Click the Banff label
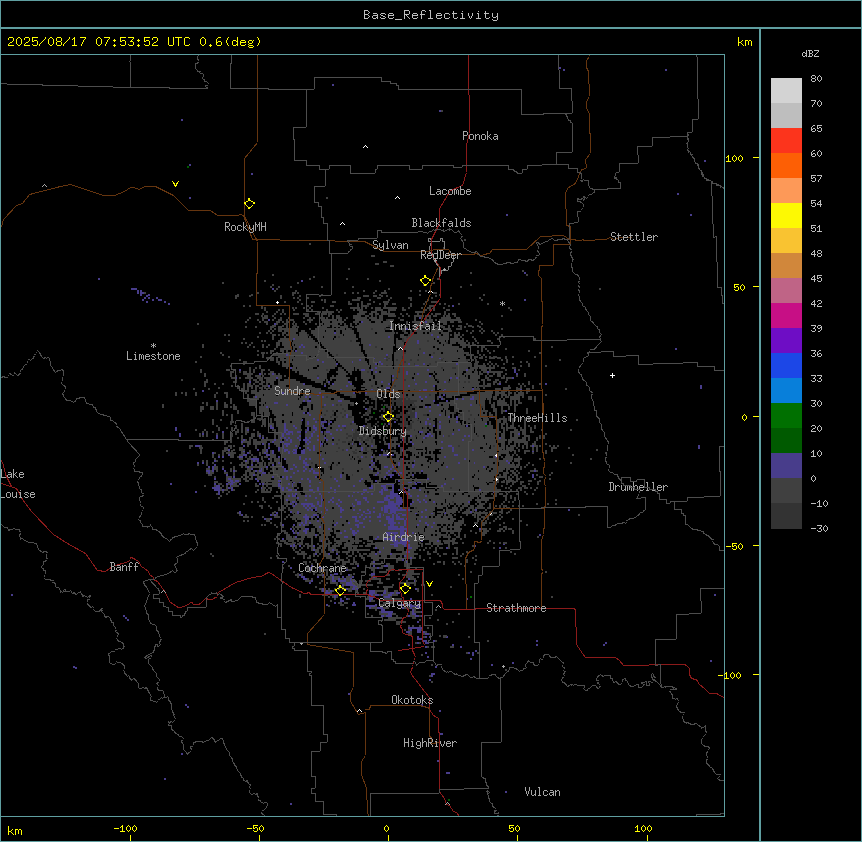 coord(124,567)
